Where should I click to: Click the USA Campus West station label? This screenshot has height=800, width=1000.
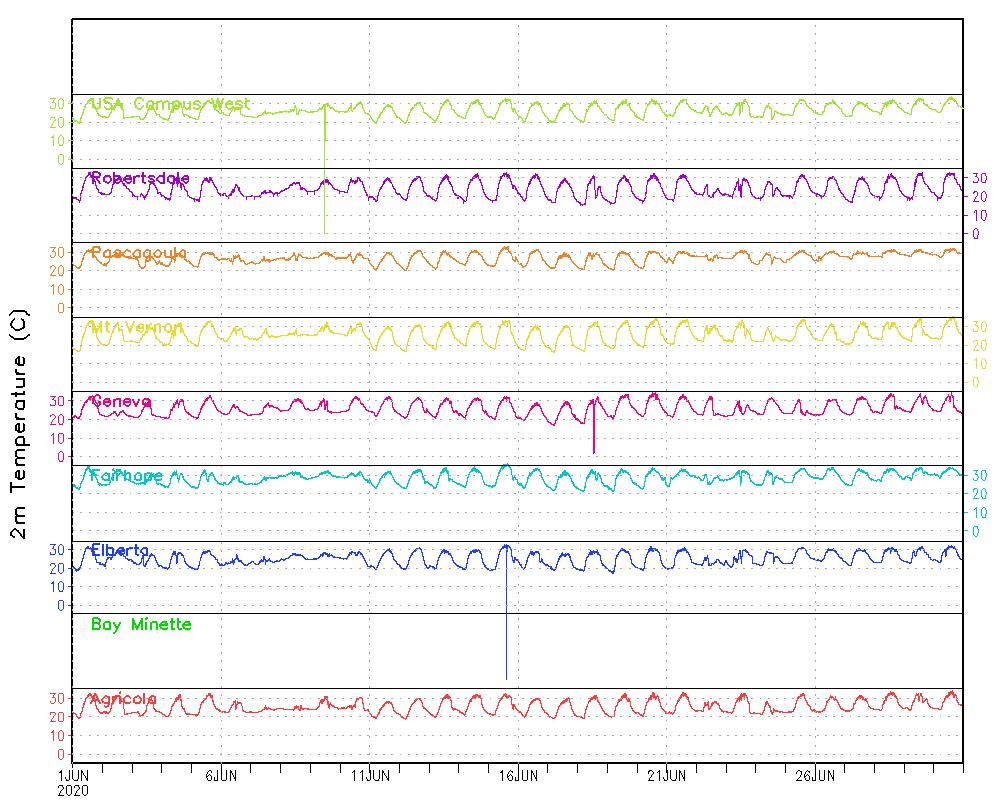(170, 103)
